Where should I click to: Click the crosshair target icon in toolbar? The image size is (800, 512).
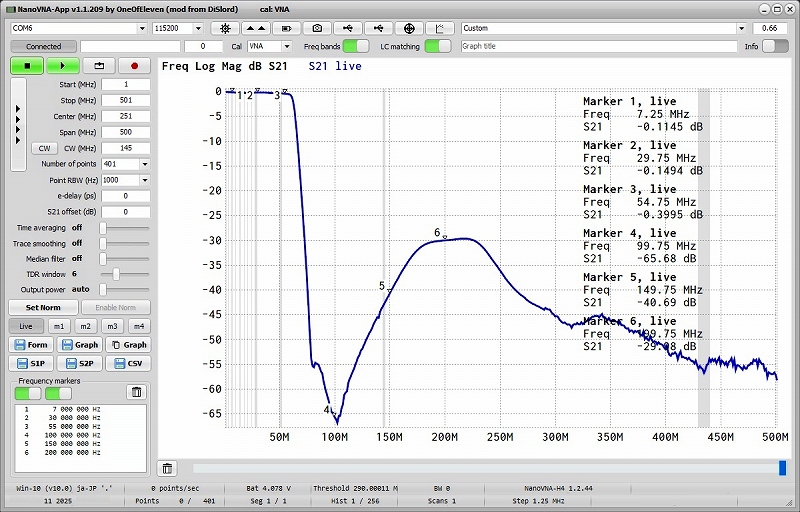[x=411, y=28]
